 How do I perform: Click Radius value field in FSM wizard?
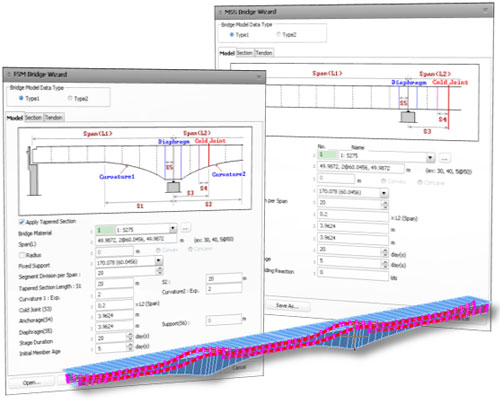pyautogui.click(x=115, y=252)
